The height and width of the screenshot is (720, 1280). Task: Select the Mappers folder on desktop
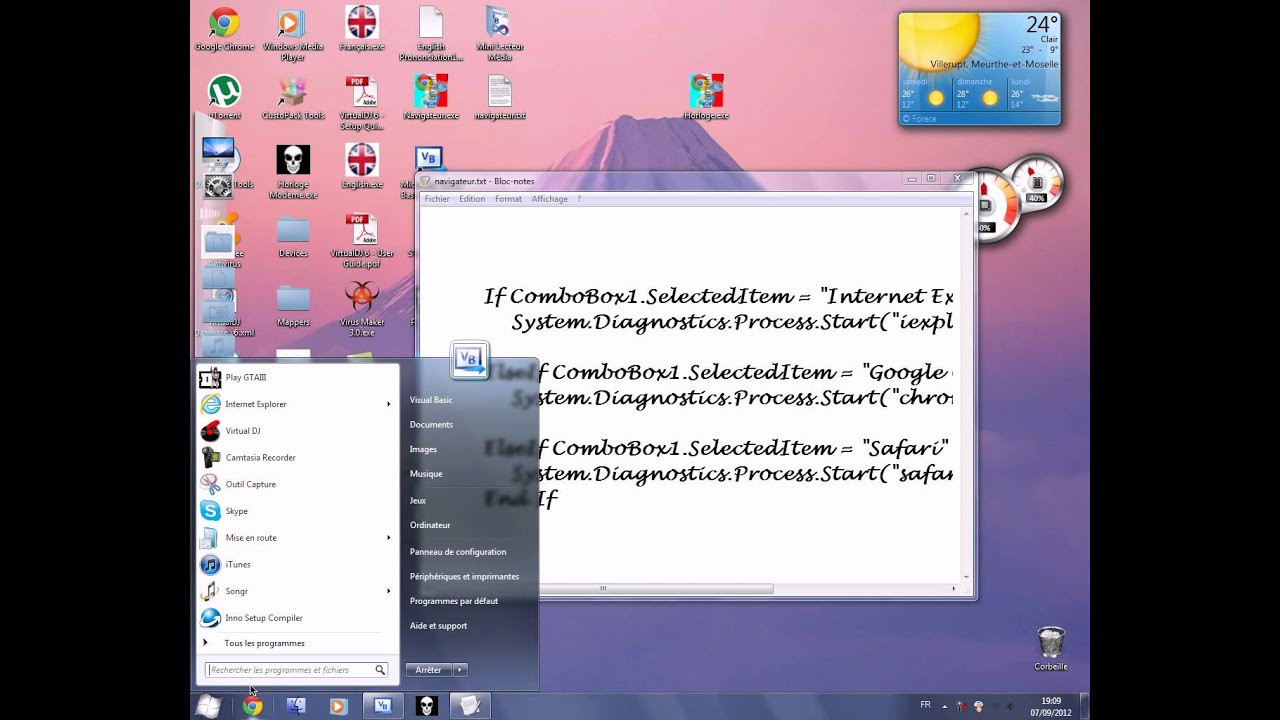(293, 305)
